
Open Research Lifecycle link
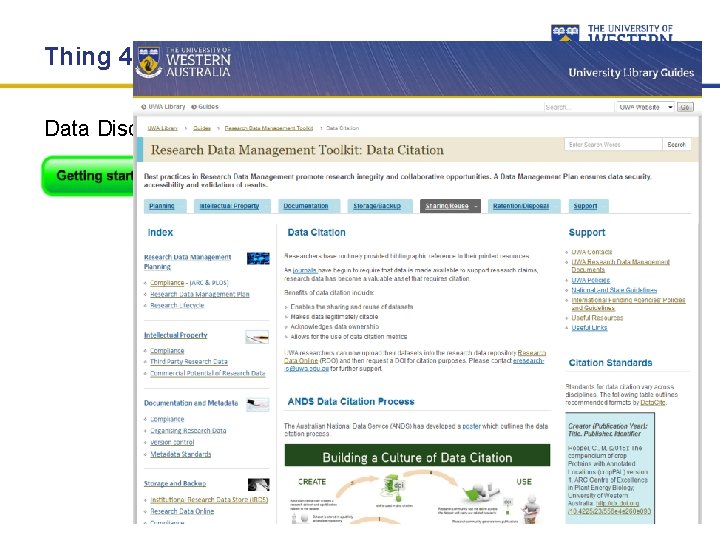(177, 305)
